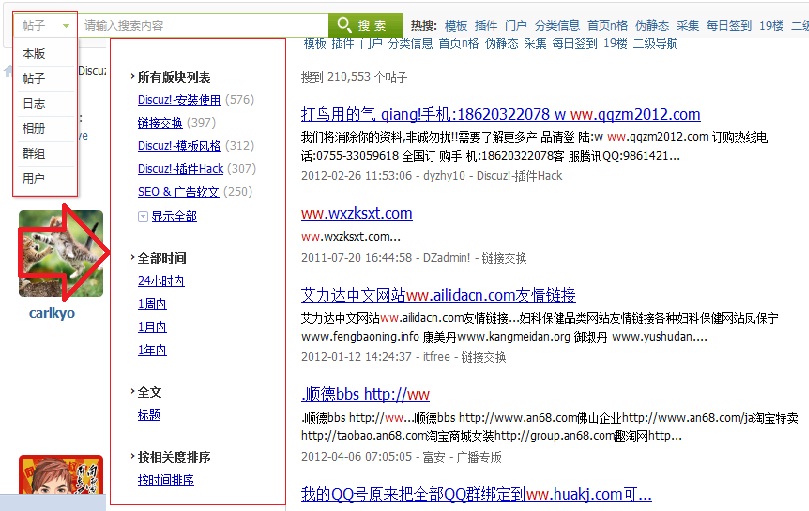Filter by 链接交换 forum

160,123
